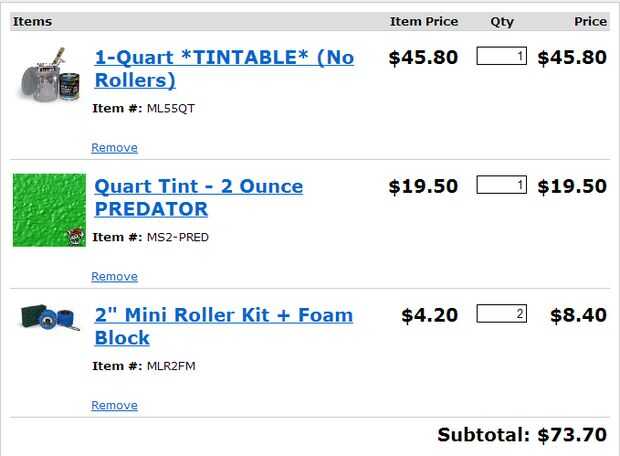
Task: Remove the Mini Roller Kit from cart
Action: coord(114,405)
